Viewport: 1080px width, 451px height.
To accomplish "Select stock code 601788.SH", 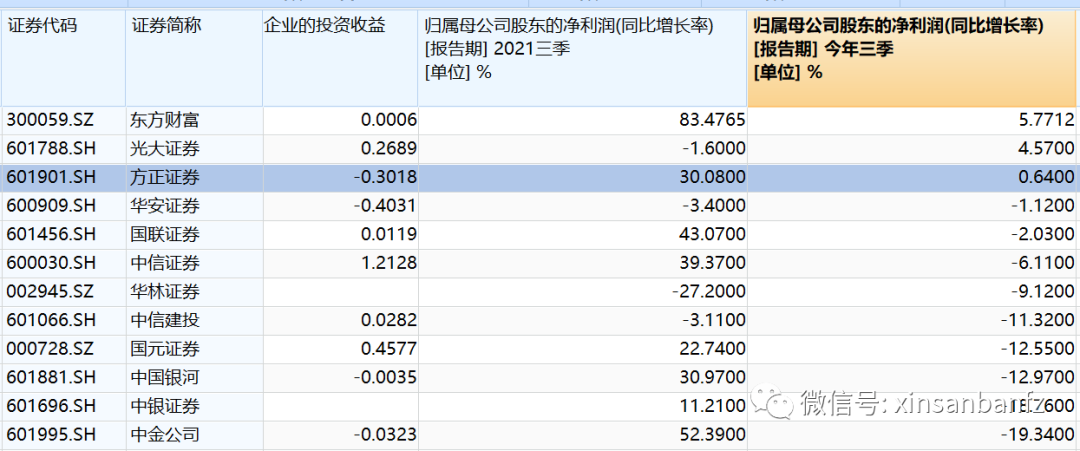I will point(50,149).
